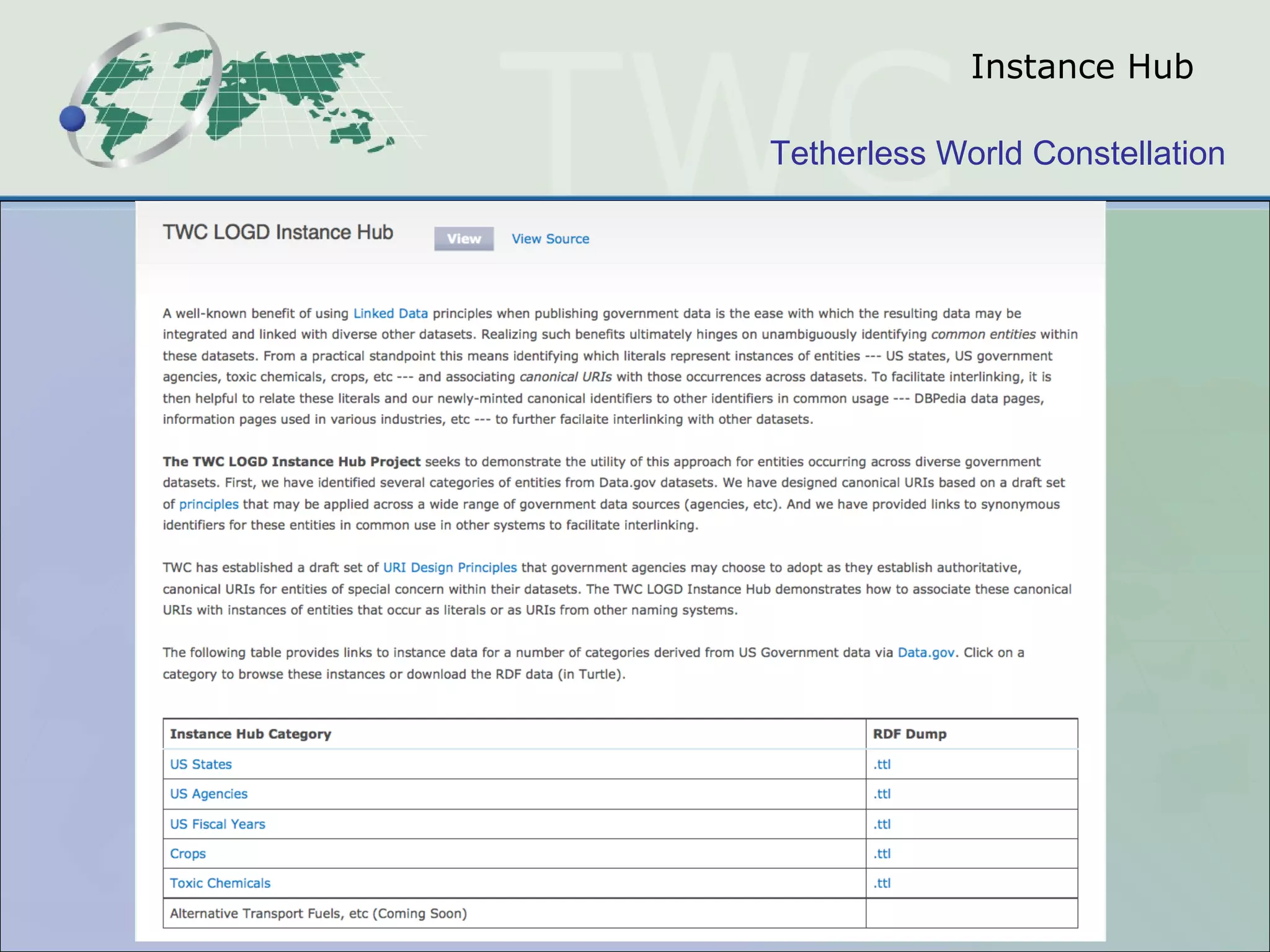This screenshot has height=952, width=1270.
Task: Download the .ttl dump for Toxic Chemicals
Action: [x=882, y=883]
